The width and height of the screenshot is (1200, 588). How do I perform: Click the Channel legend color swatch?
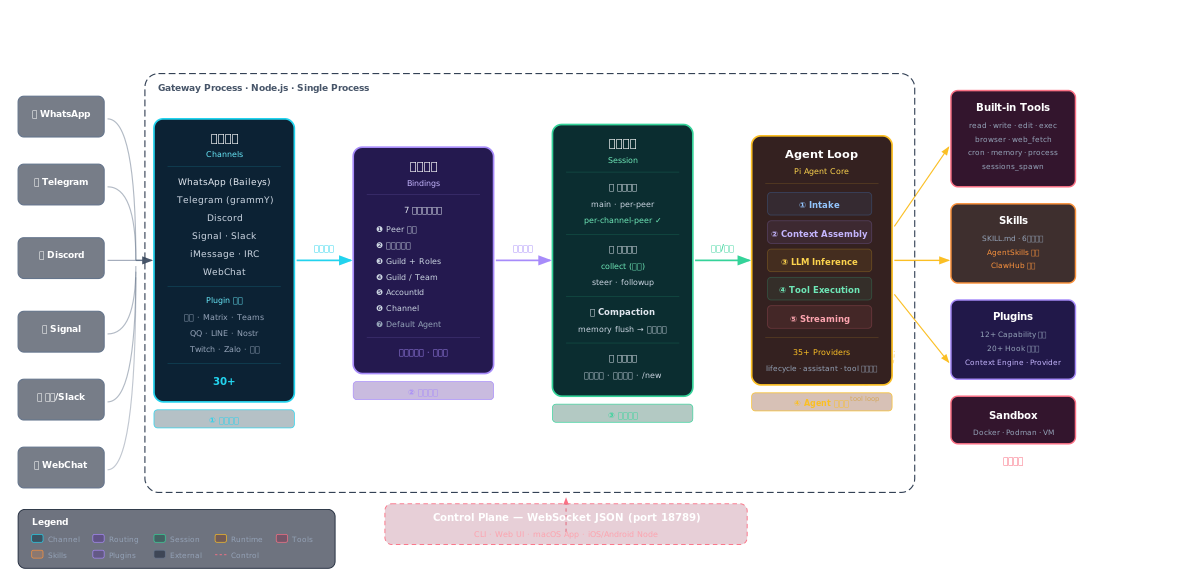click(x=37, y=539)
